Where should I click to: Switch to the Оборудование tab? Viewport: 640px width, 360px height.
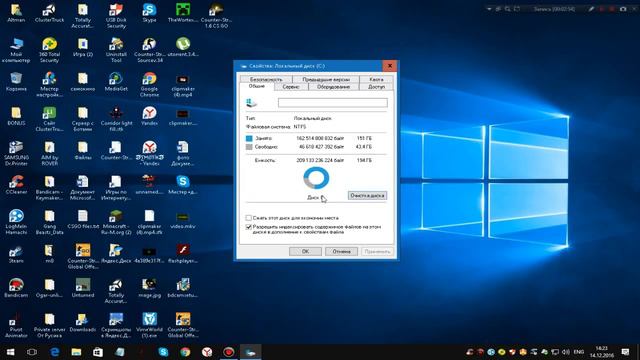click(x=333, y=87)
